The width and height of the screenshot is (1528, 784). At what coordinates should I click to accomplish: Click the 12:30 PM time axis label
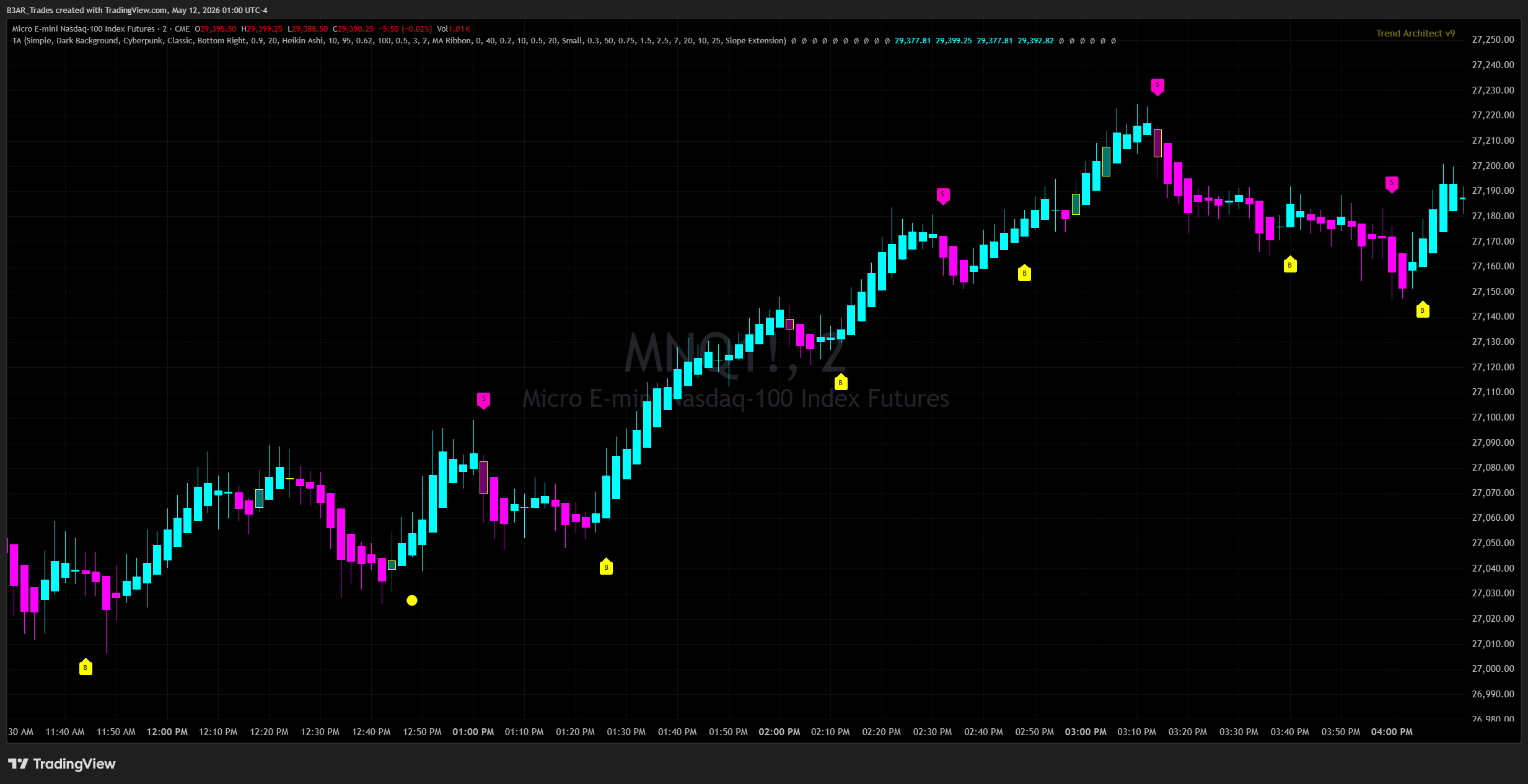320,731
